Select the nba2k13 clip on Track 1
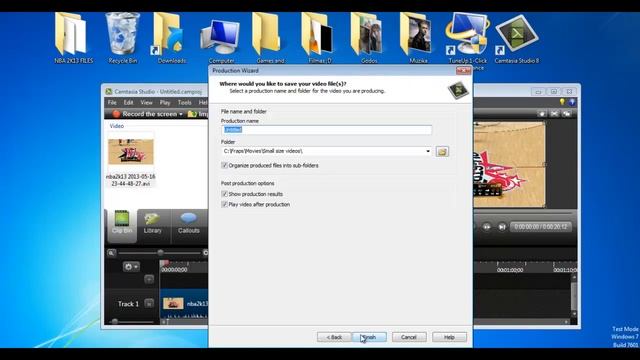 [x=184, y=304]
